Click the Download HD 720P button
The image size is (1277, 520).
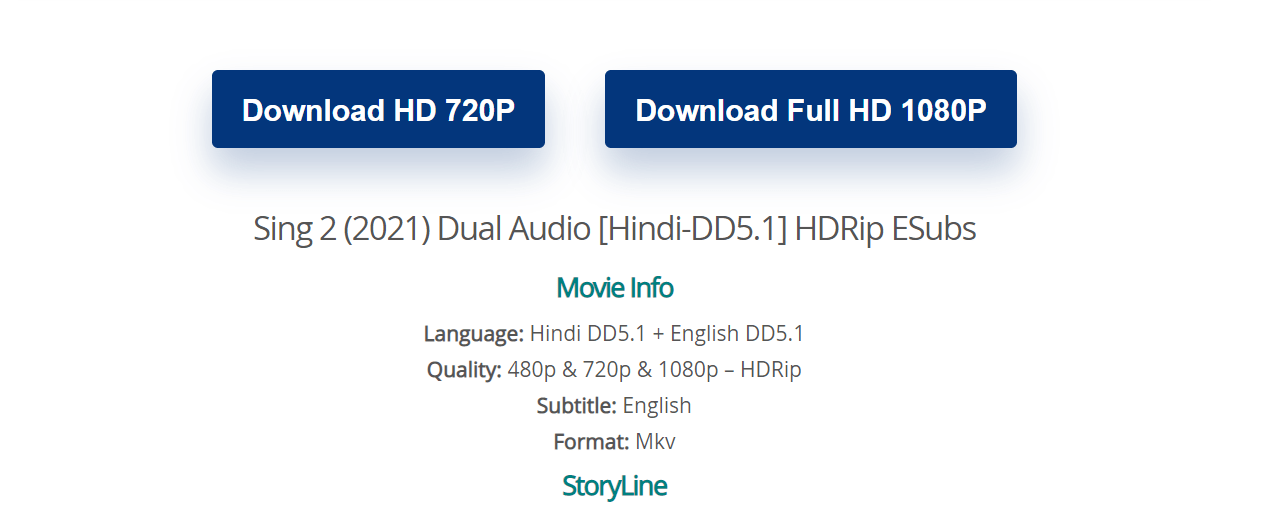[378, 109]
